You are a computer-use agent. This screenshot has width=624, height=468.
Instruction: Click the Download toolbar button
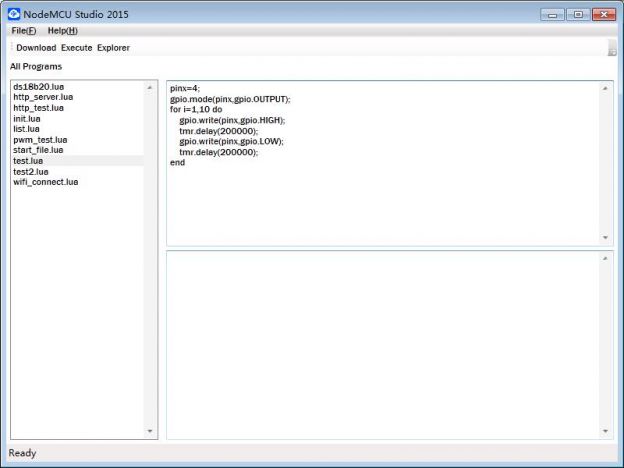click(36, 48)
